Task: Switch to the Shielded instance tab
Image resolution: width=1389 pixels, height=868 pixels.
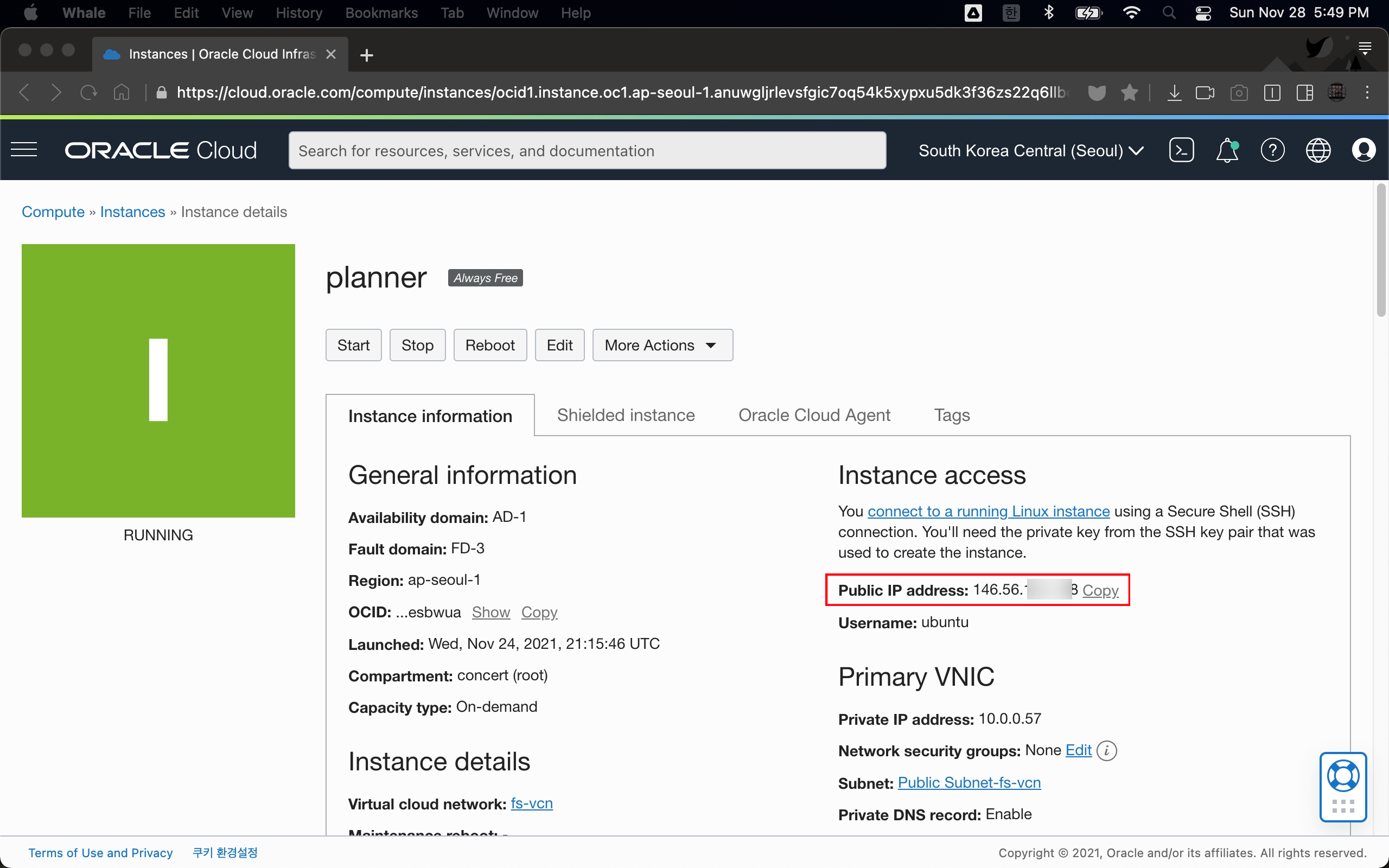Action: 626,415
